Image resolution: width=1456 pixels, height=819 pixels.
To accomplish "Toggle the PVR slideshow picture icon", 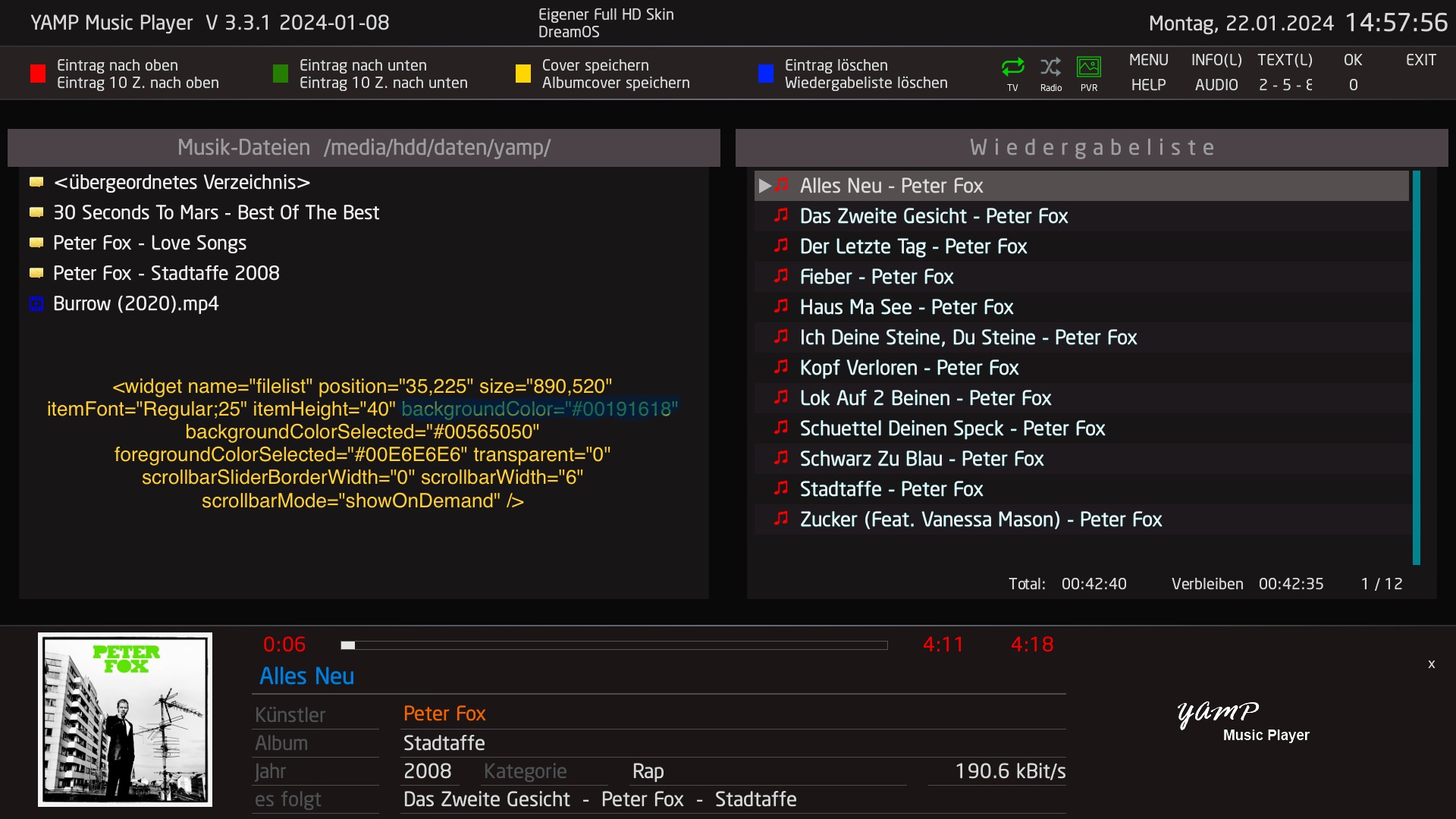I will coord(1089,67).
